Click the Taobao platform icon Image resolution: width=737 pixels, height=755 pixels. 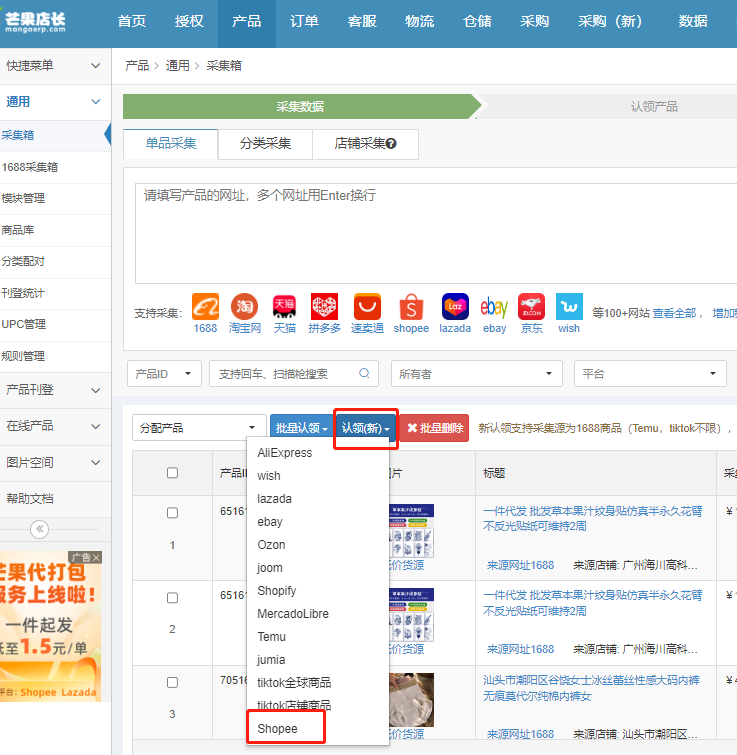coord(245,307)
